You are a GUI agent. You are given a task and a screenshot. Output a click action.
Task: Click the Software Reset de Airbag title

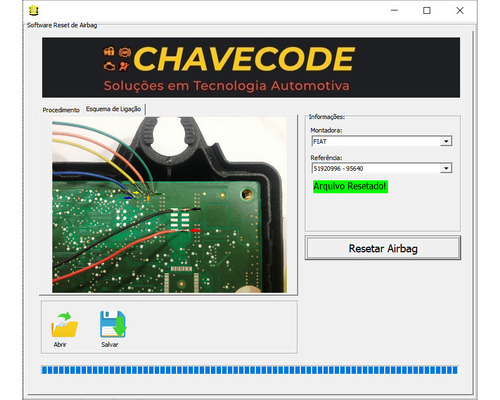point(62,25)
